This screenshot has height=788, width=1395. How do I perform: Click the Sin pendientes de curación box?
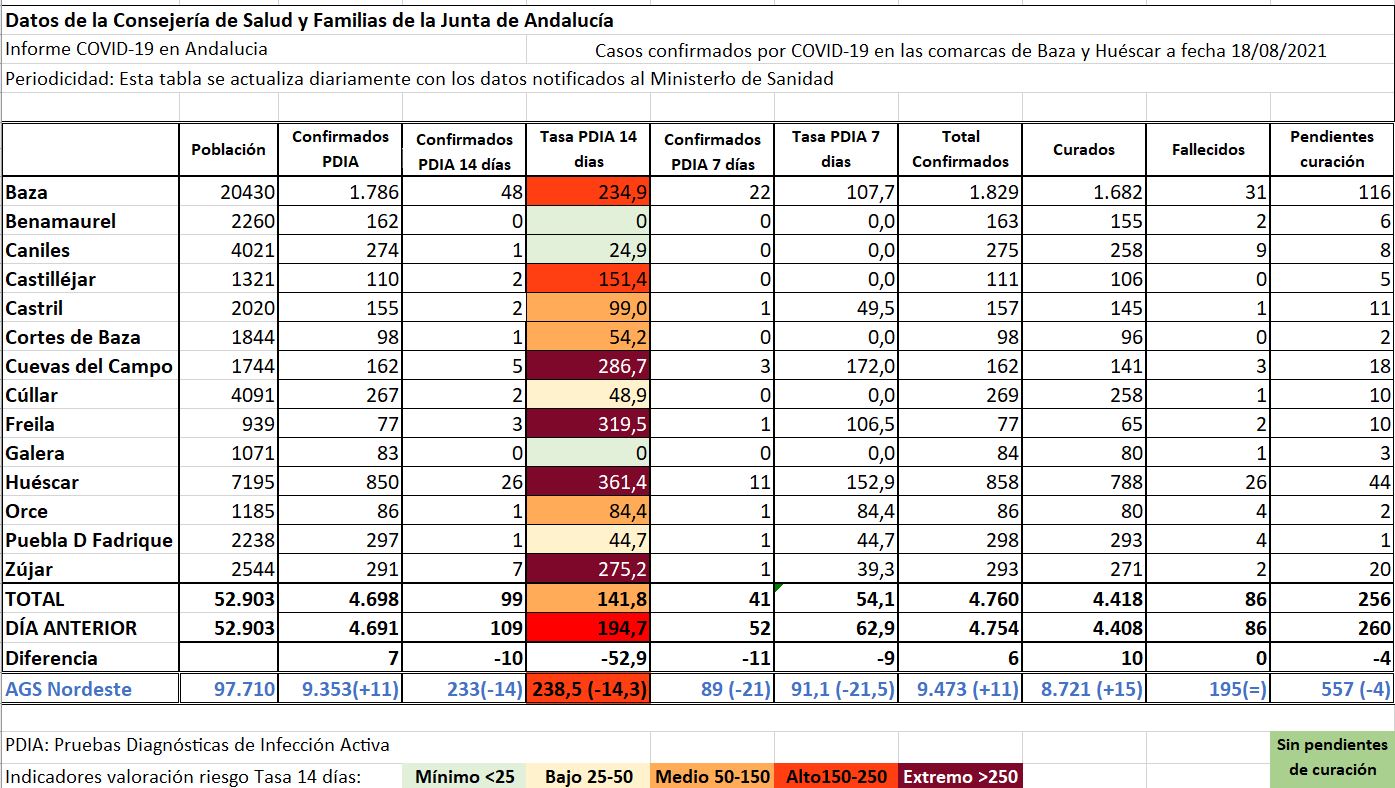tap(1332, 758)
